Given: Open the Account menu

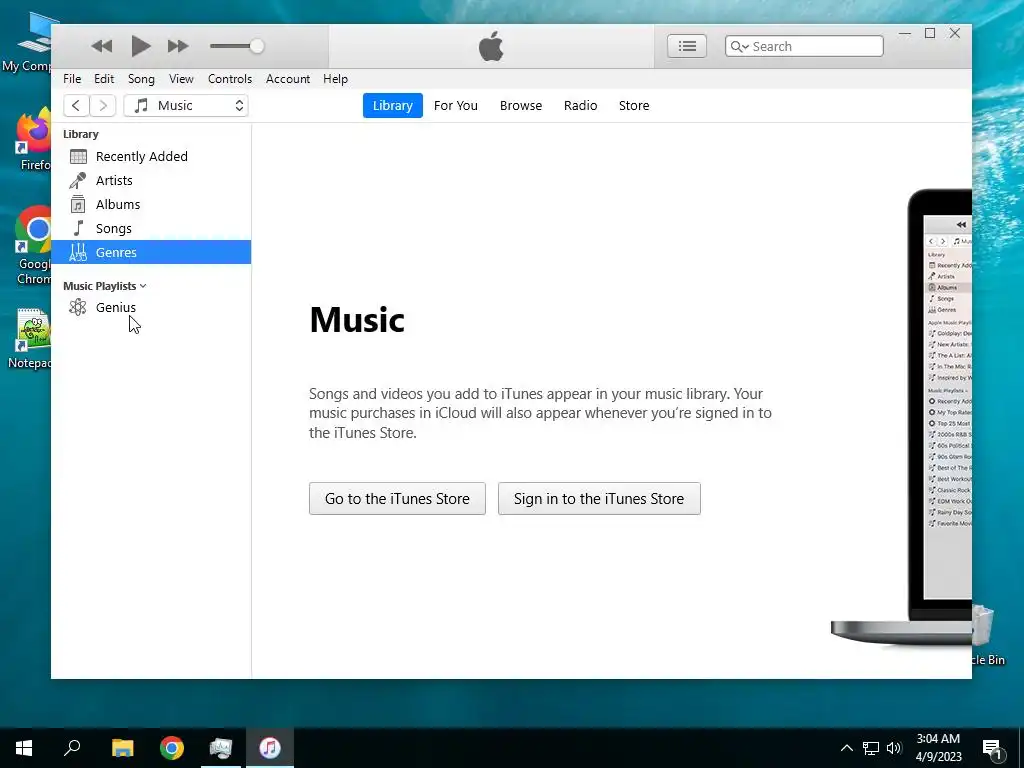Looking at the screenshot, I should pyautogui.click(x=287, y=78).
